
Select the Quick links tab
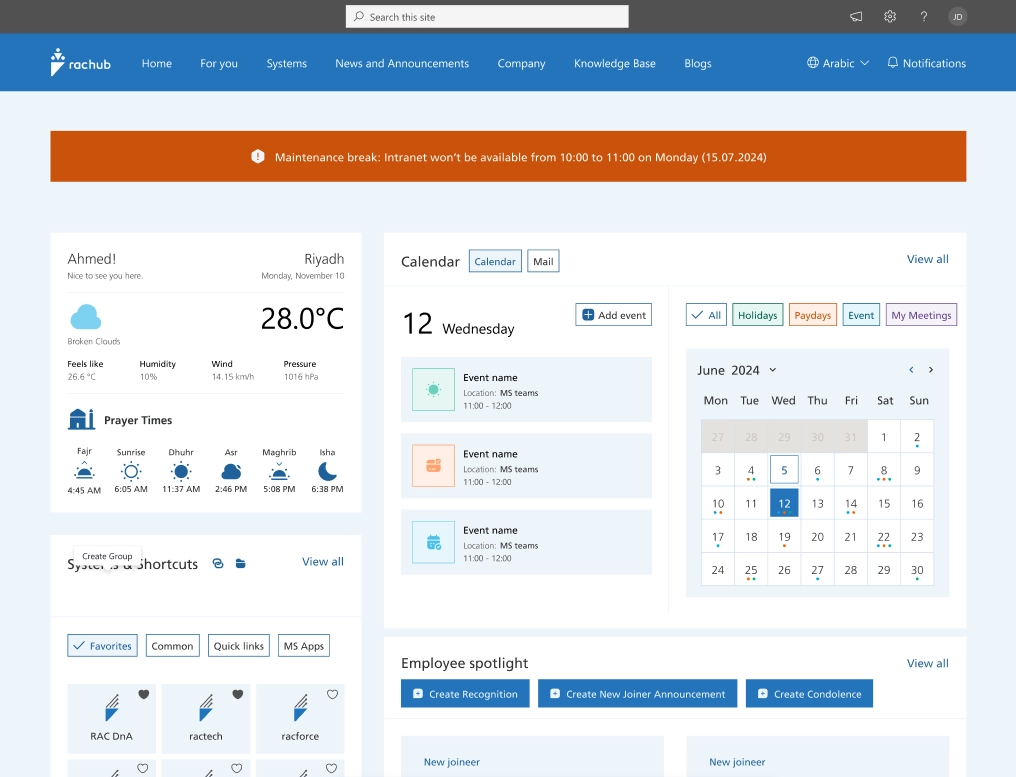(238, 645)
